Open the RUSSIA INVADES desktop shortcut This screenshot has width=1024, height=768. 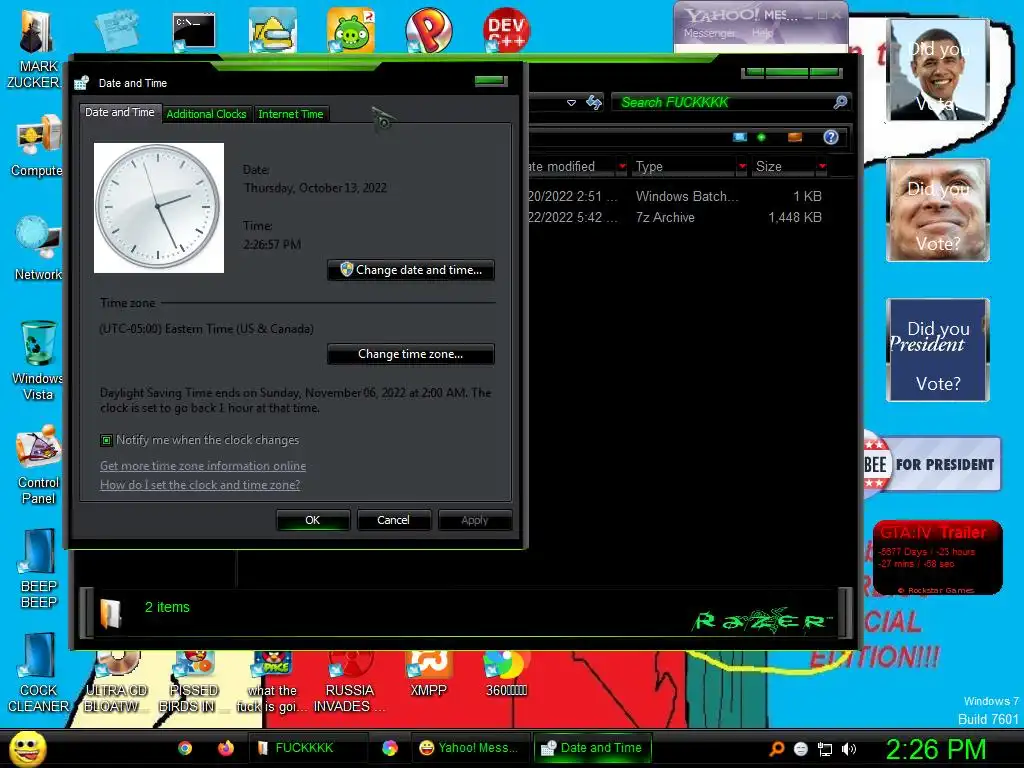[350, 682]
